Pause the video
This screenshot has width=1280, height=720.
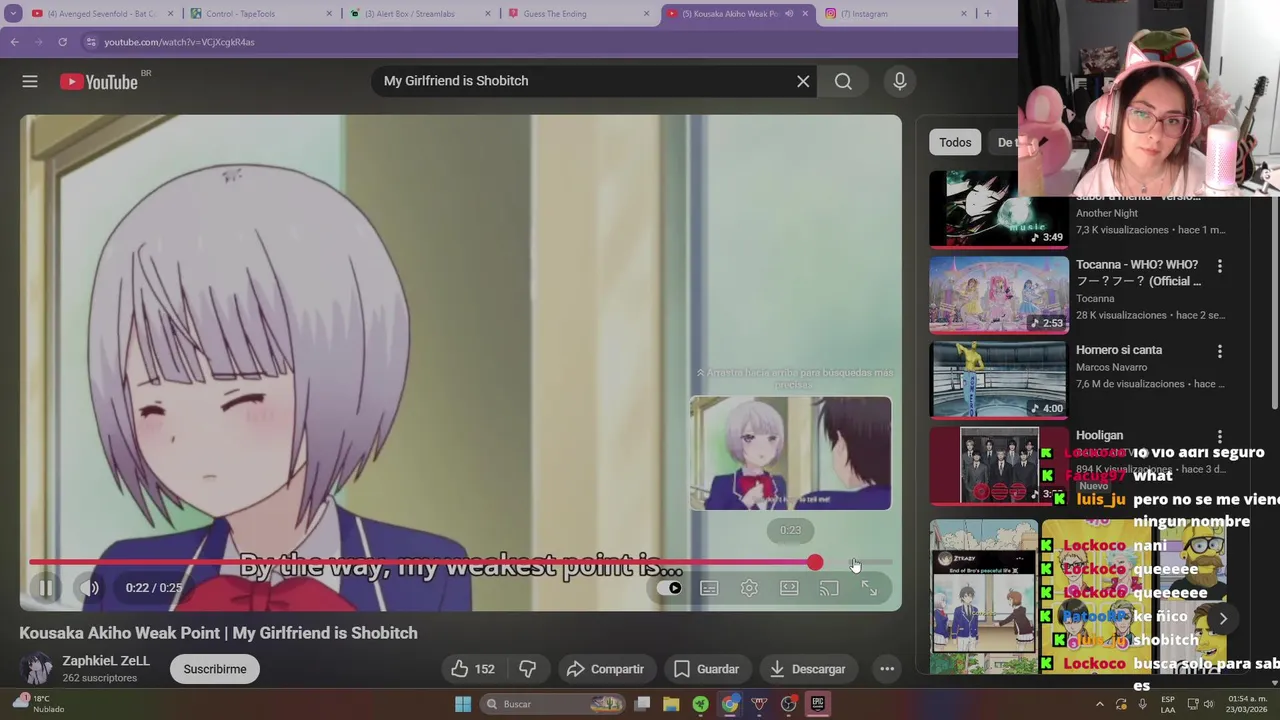45,588
